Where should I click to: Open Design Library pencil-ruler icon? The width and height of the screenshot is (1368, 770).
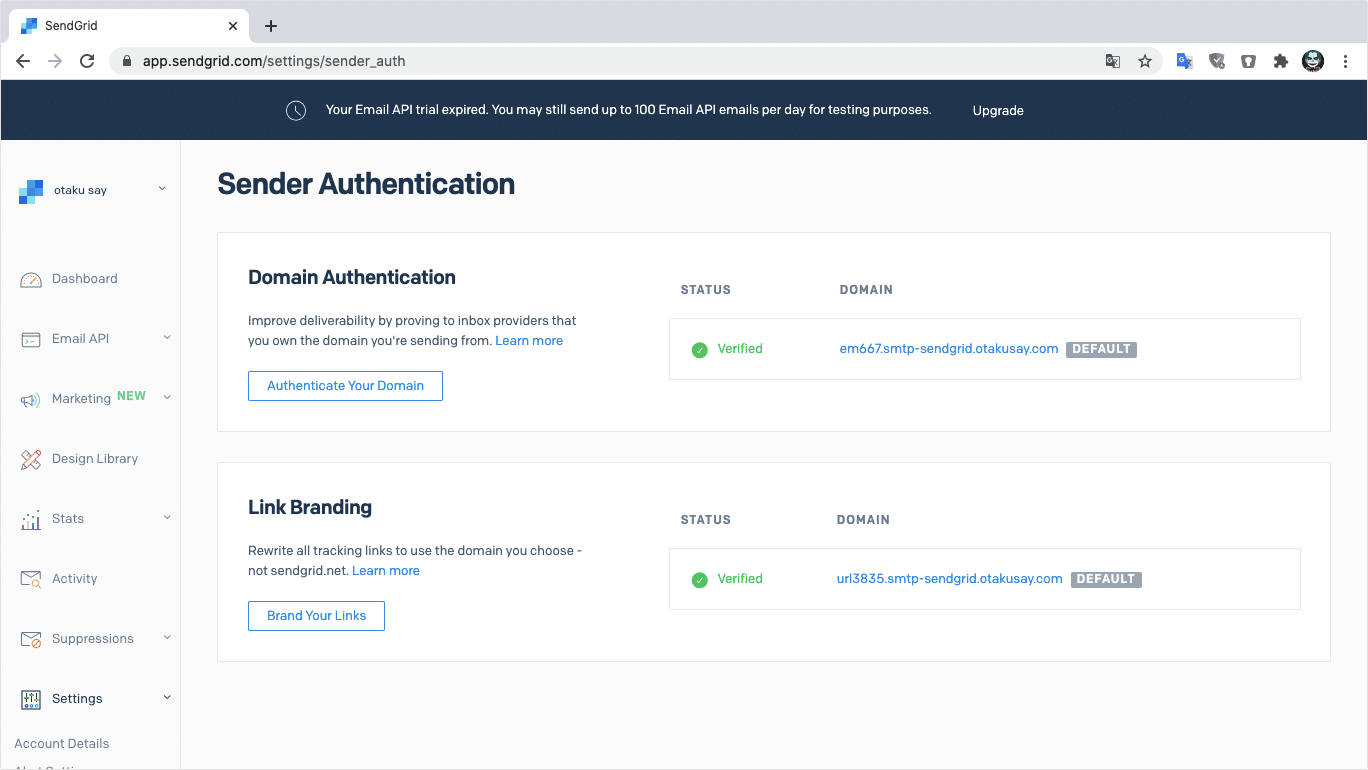pos(31,460)
